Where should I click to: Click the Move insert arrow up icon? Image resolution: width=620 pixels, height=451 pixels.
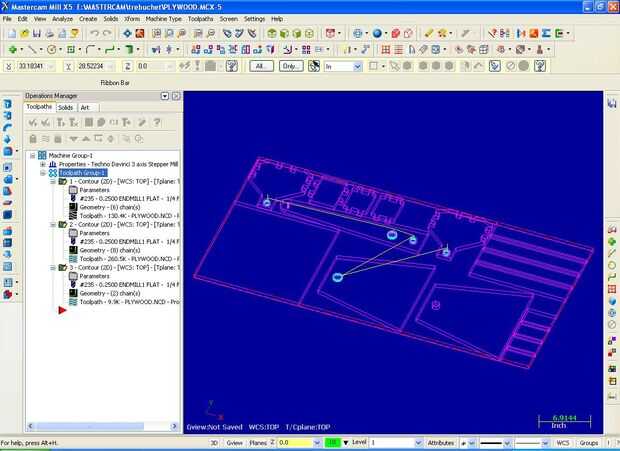[x=86, y=139]
